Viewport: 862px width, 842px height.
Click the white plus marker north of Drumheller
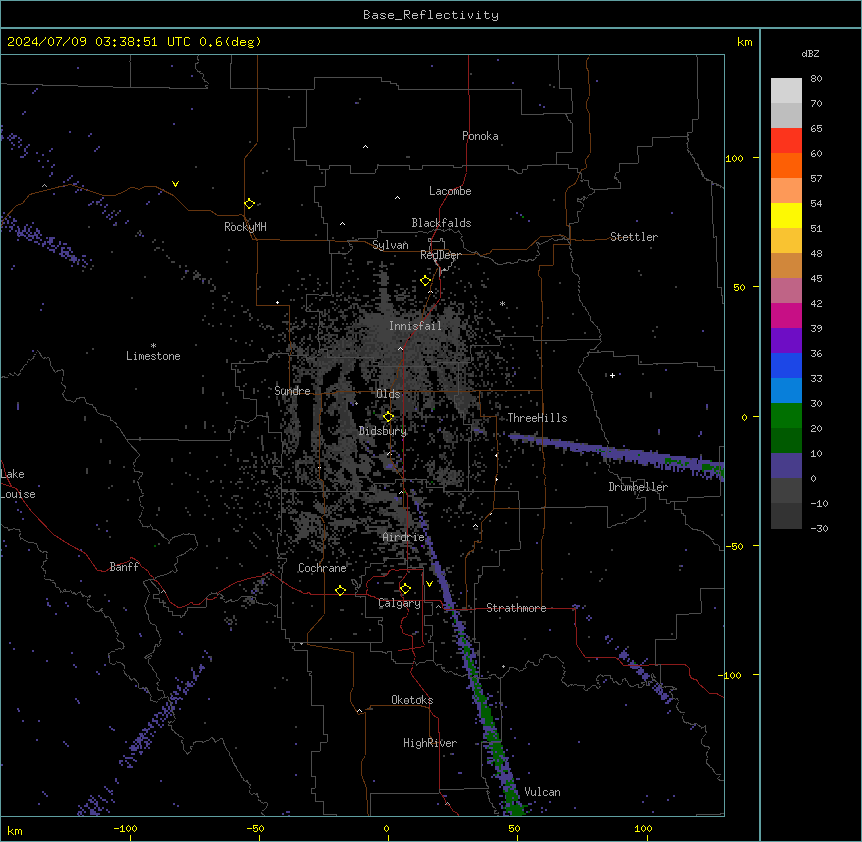point(612,375)
